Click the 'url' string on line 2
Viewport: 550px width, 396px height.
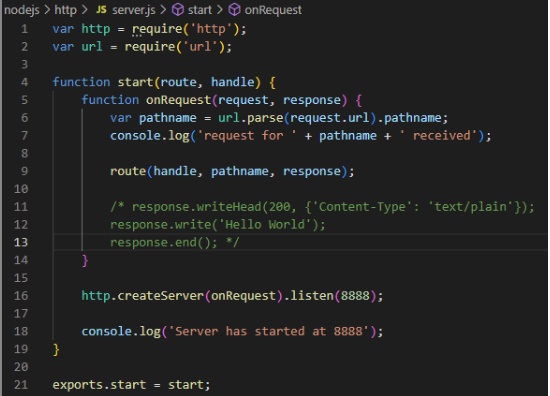[200, 47]
